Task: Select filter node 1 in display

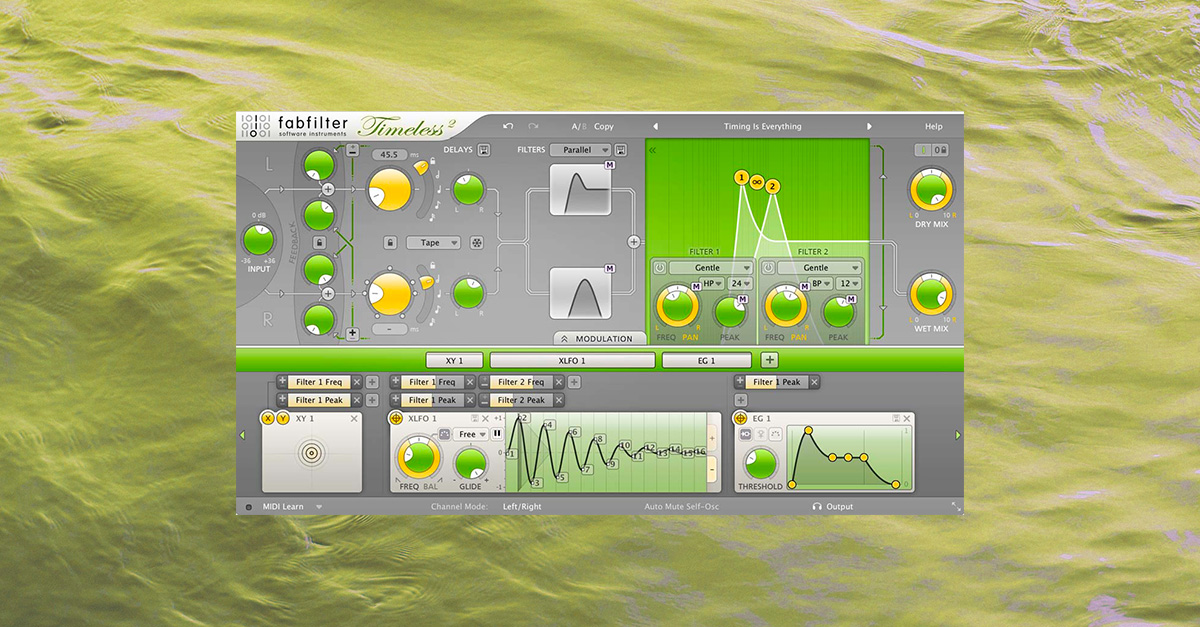Action: point(741,178)
